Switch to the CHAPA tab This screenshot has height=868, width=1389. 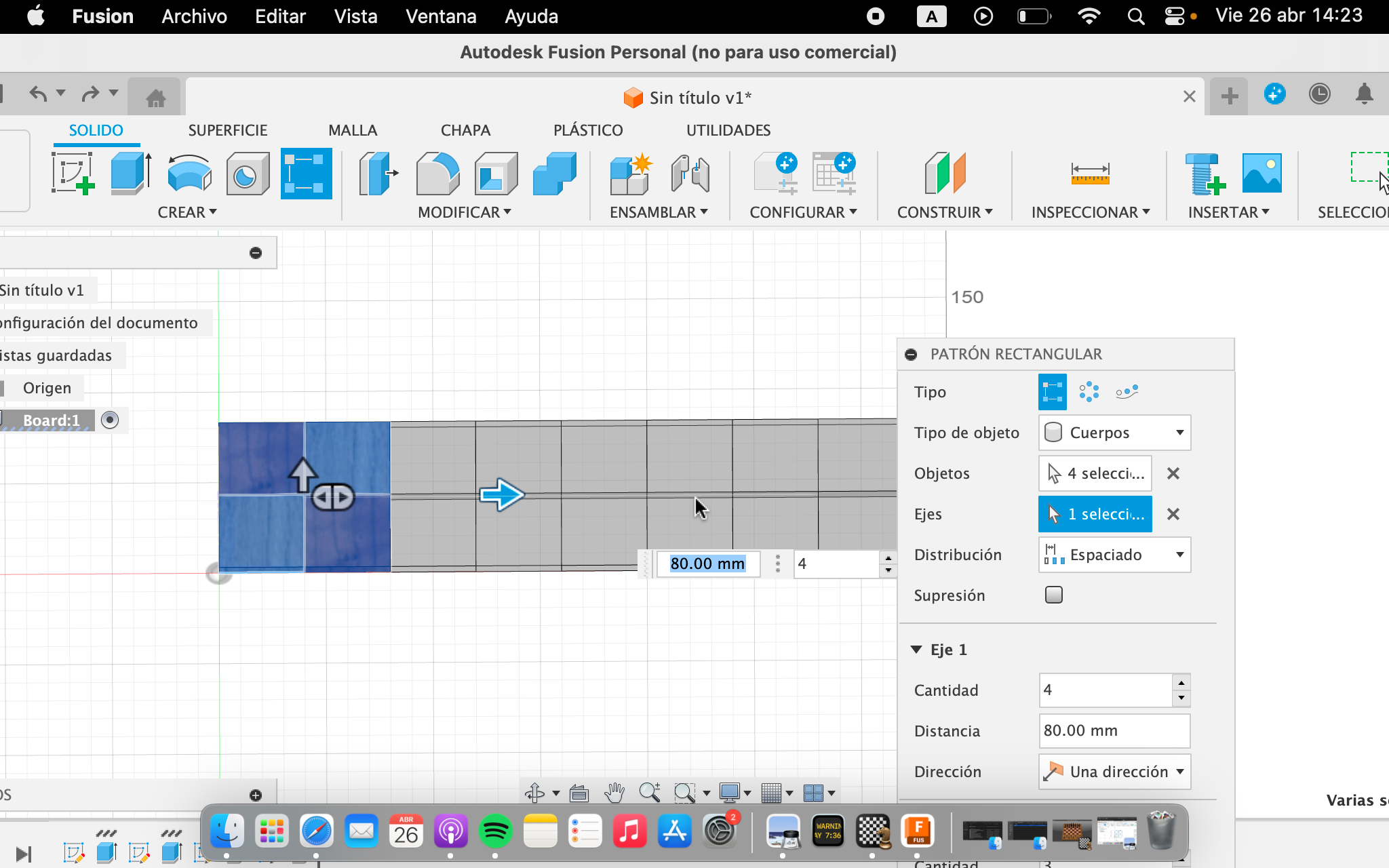[465, 130]
